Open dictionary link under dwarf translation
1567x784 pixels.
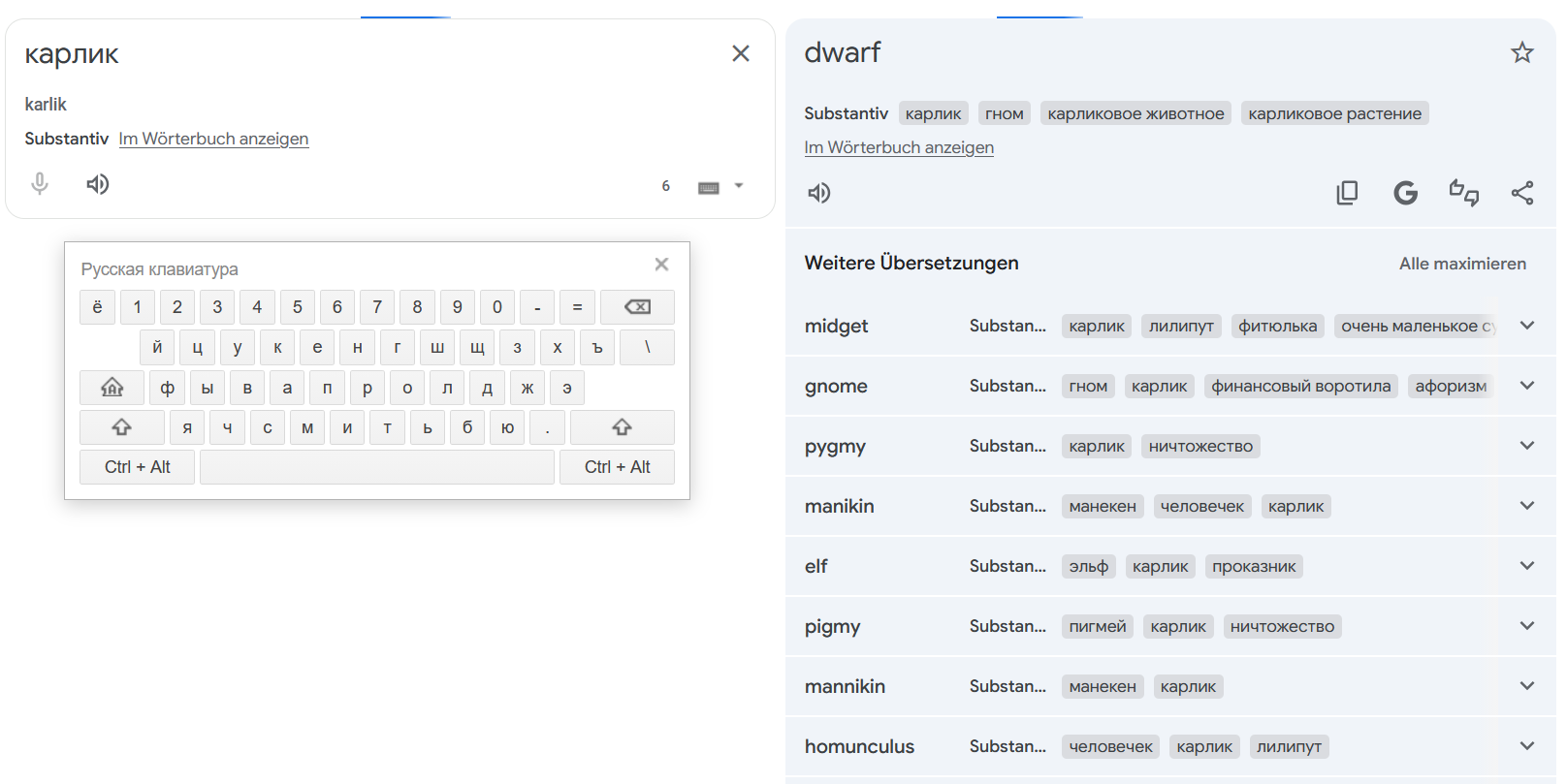click(899, 147)
